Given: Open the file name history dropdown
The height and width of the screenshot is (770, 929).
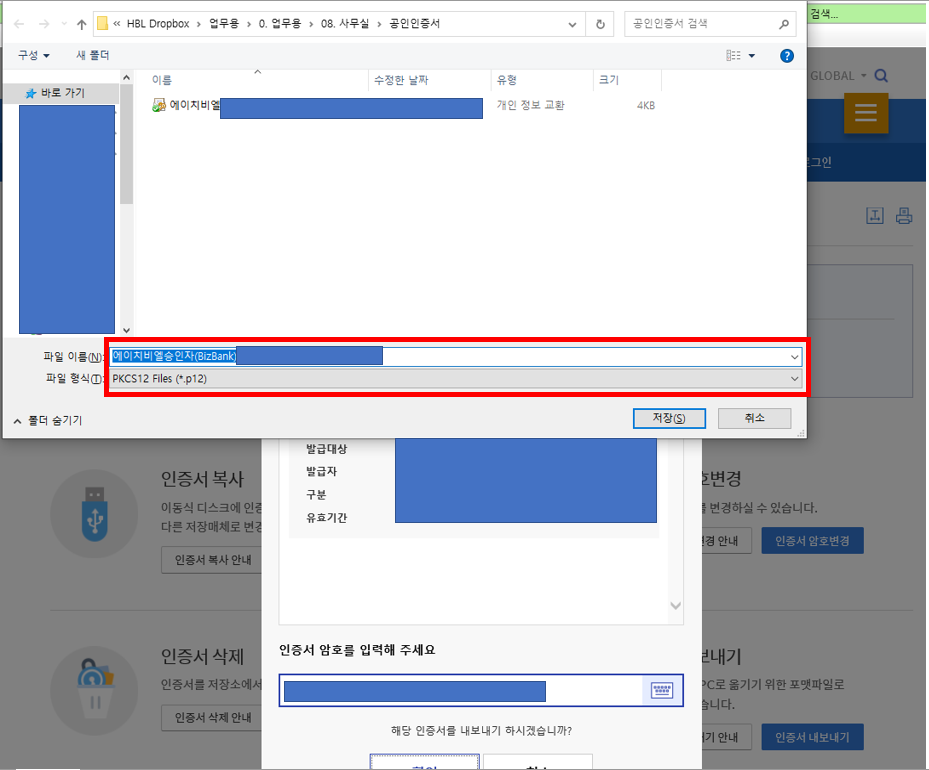Looking at the screenshot, I should click(x=793, y=355).
